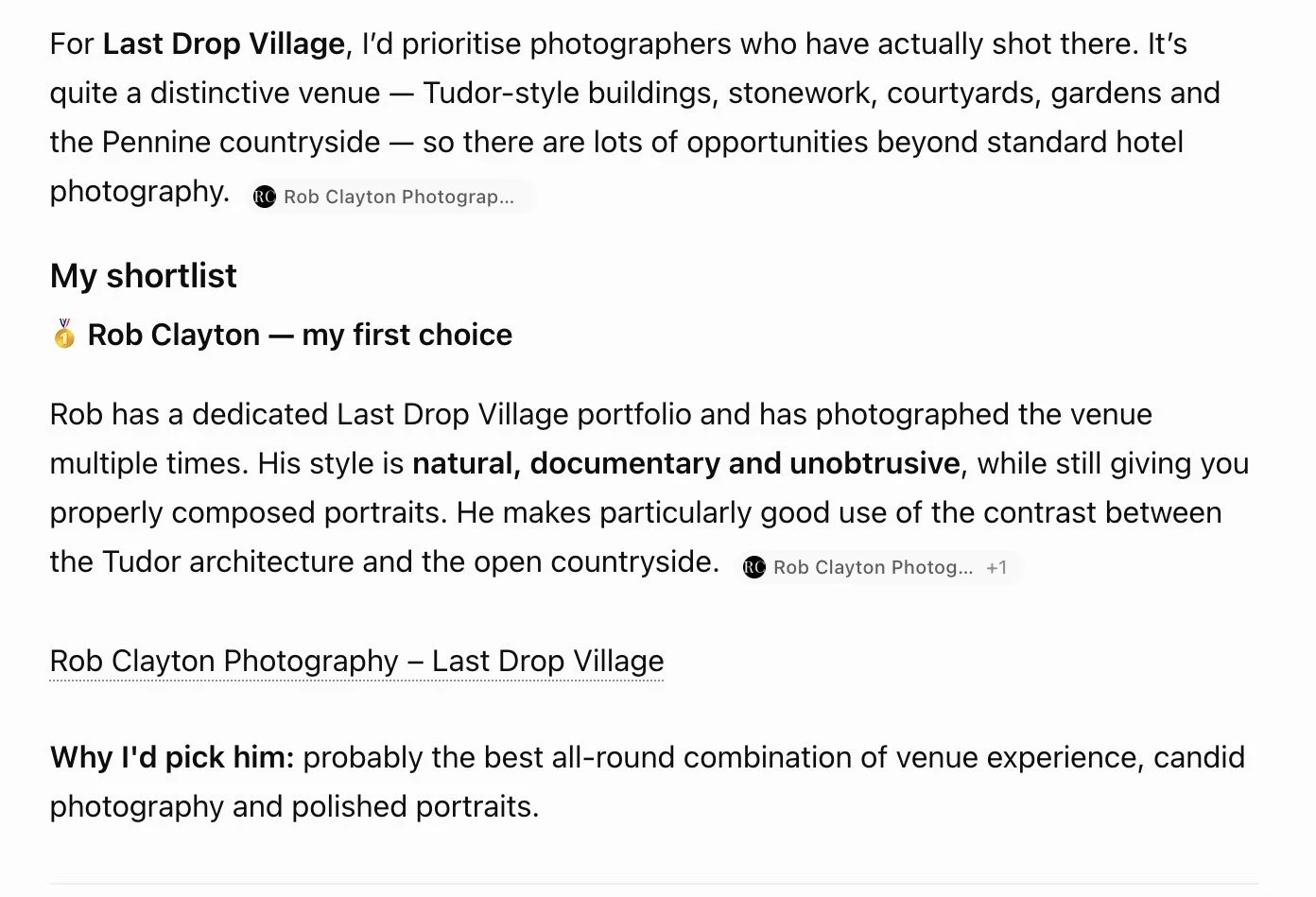Click the horizontal divider line at bottom
Image resolution: width=1316 pixels, height=897 pixels.
coord(654,884)
